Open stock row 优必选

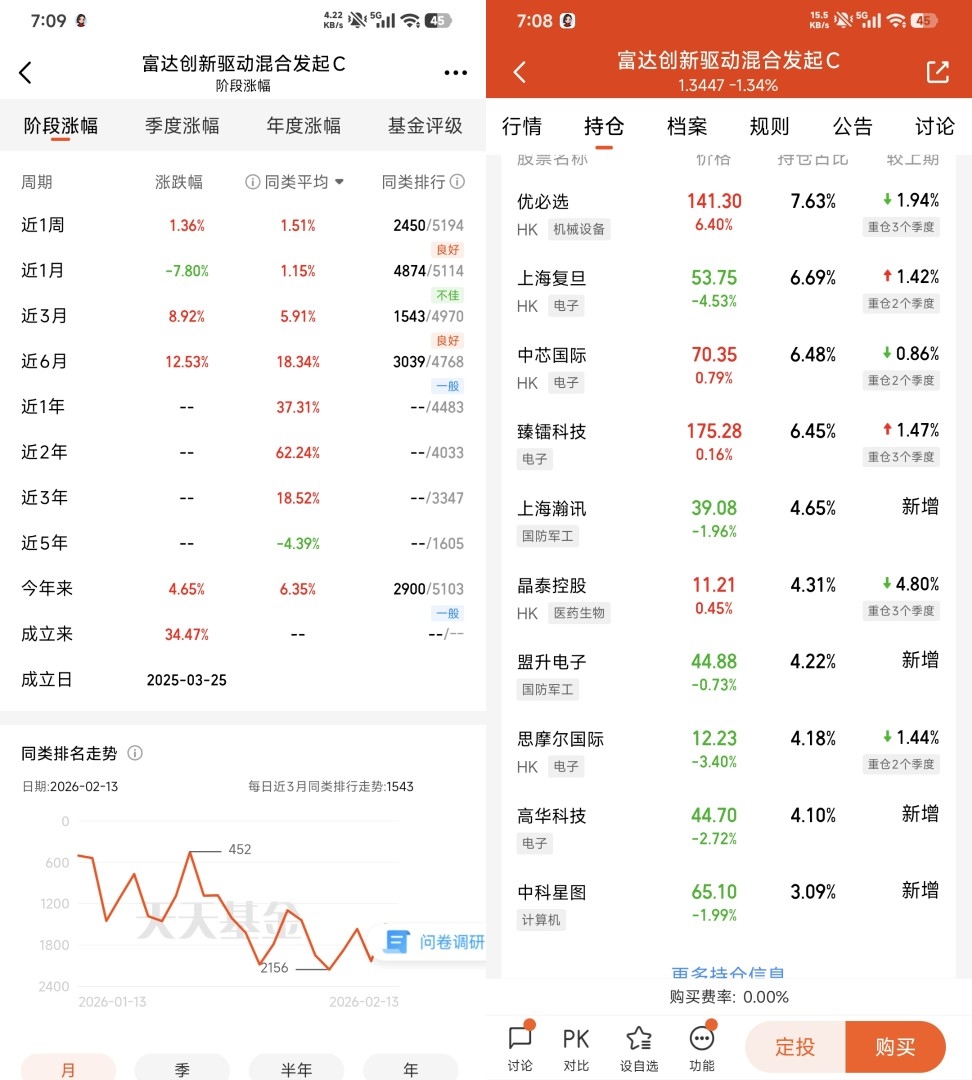[x=728, y=214]
